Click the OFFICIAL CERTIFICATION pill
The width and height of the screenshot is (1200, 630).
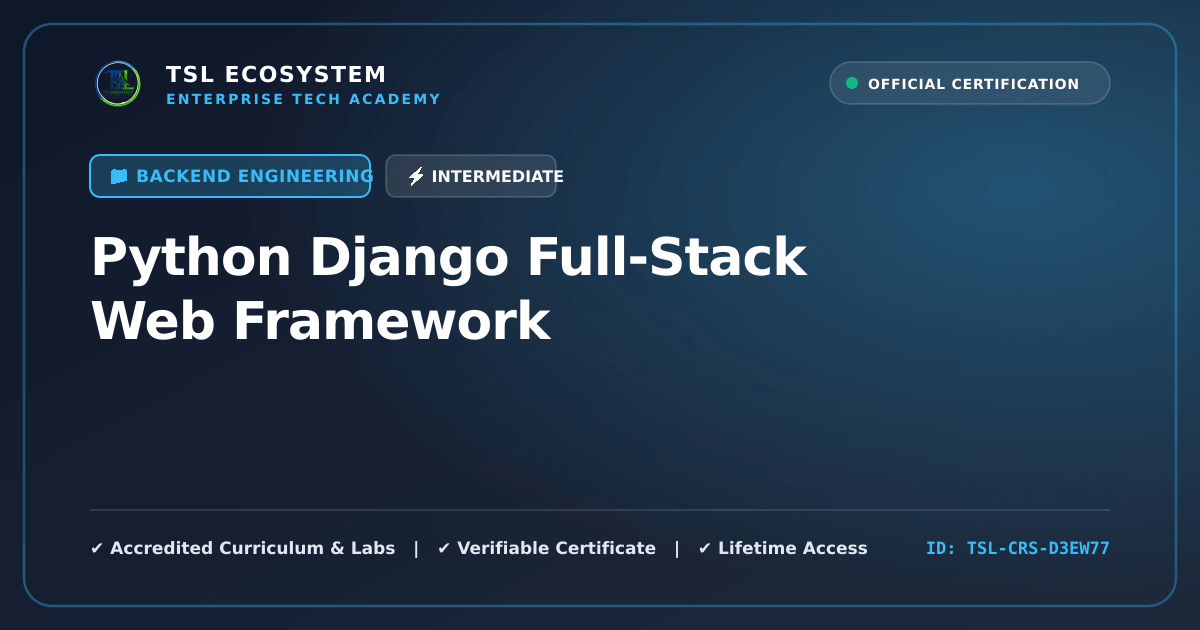tap(970, 83)
